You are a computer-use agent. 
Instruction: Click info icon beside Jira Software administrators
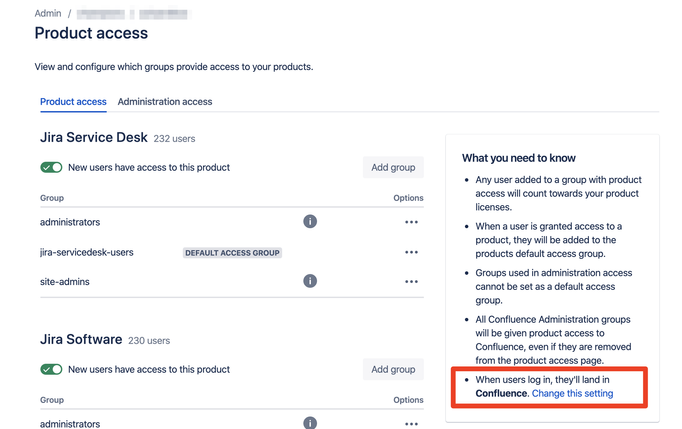pos(310,423)
